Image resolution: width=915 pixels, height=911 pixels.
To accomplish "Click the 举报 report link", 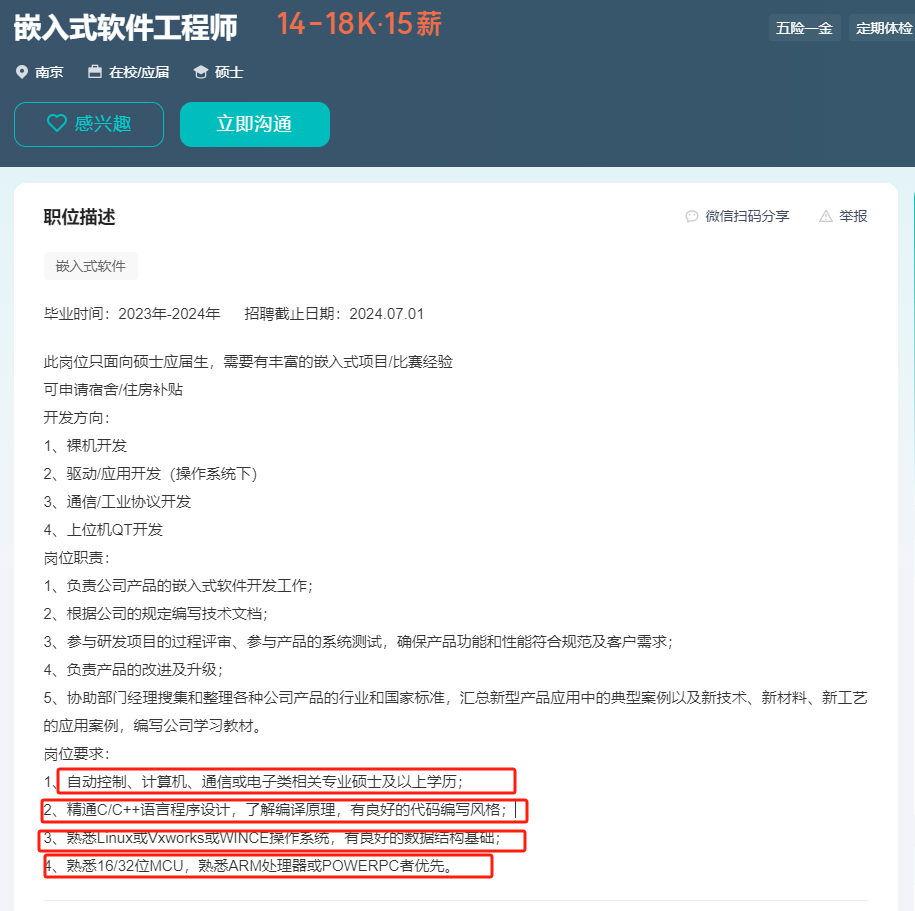I will tap(853, 216).
